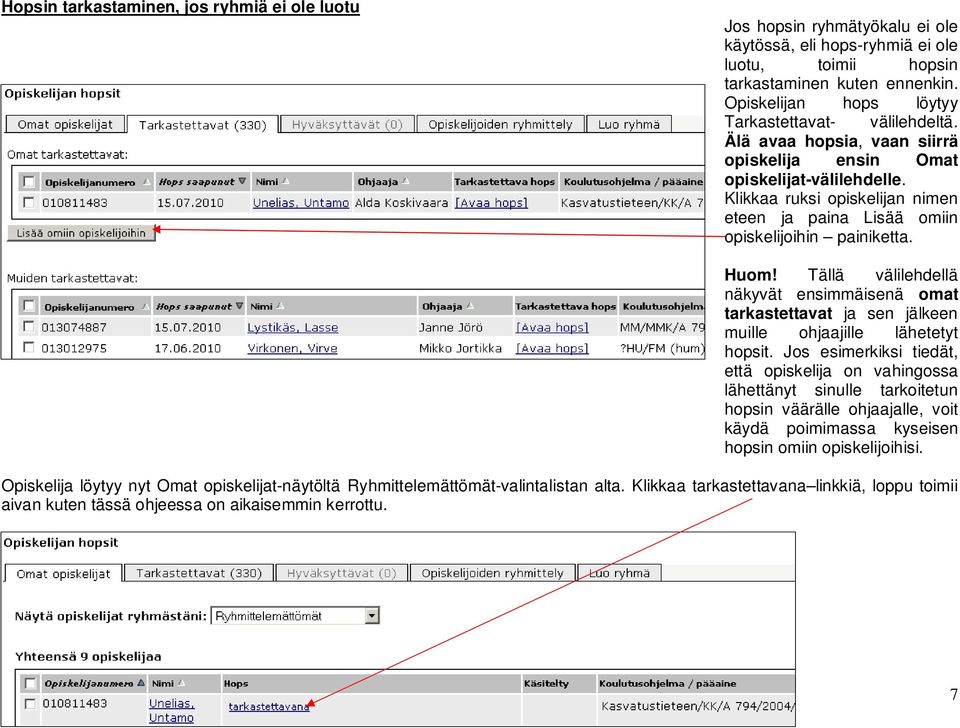
Task: Open Omat opiskelijat tab in upper panel
Action: (65, 124)
